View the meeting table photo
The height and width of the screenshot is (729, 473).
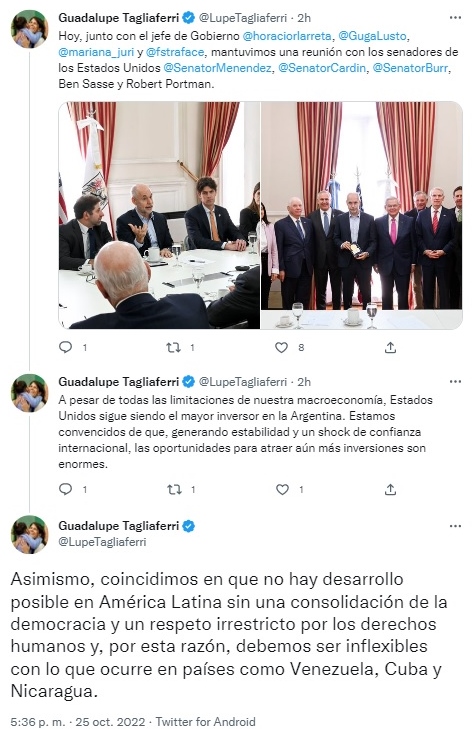coord(159,215)
